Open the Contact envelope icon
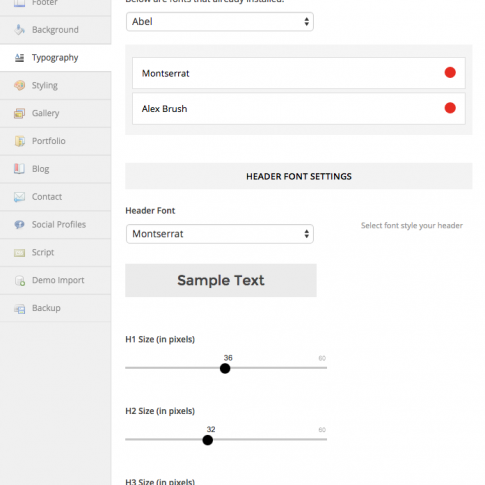The image size is (485, 485). coord(19,197)
